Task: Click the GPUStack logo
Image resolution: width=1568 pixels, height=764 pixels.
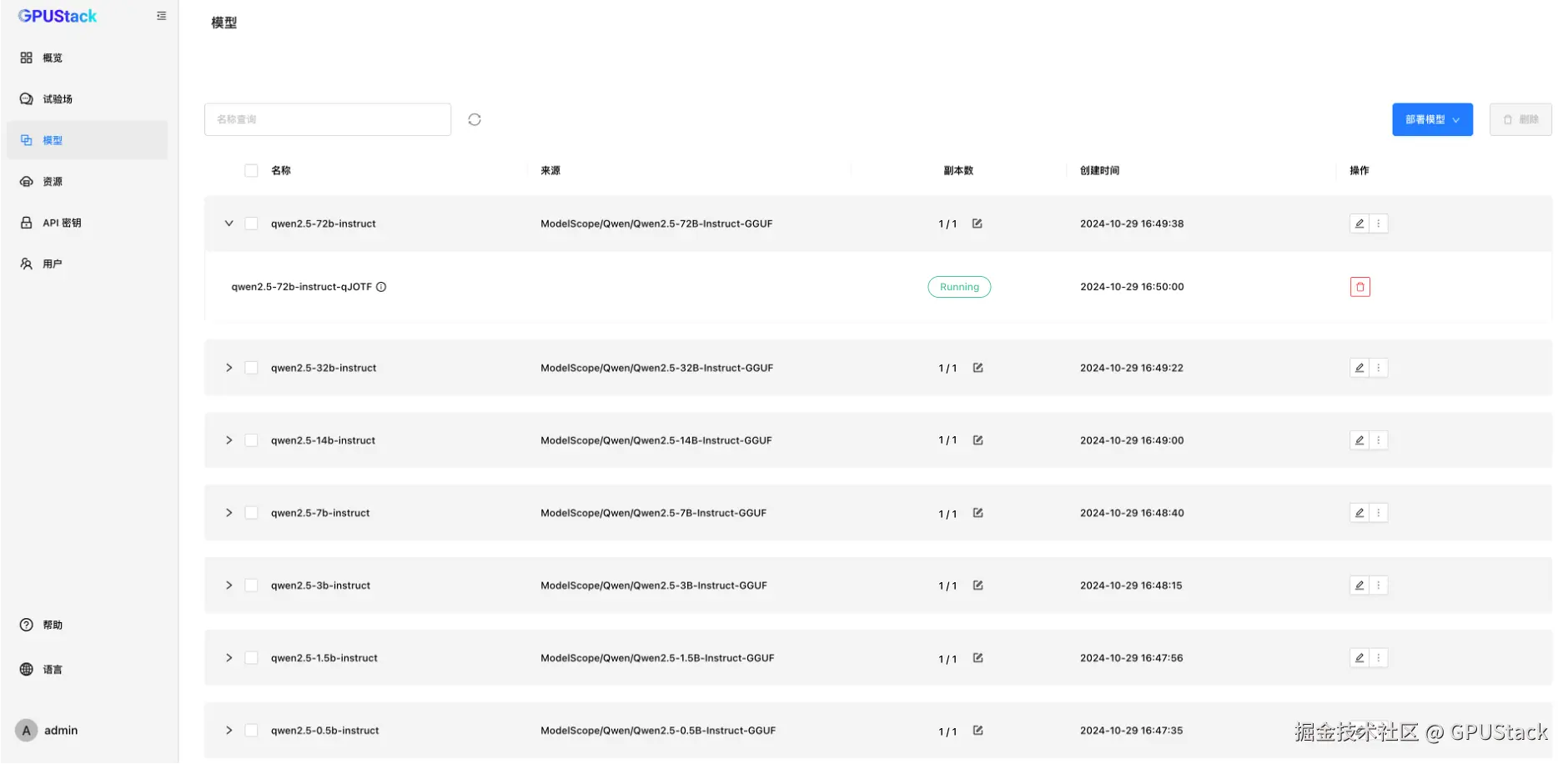Action: [x=58, y=16]
